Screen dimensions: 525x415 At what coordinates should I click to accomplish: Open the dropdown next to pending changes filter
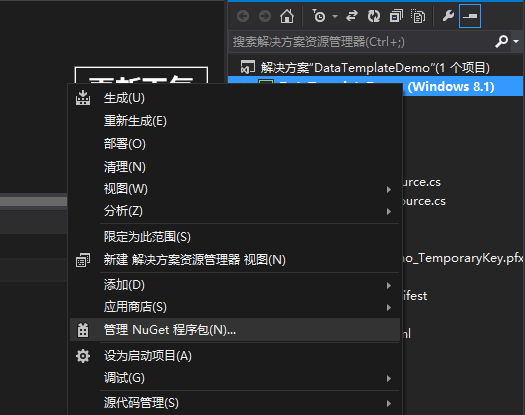click(335, 16)
